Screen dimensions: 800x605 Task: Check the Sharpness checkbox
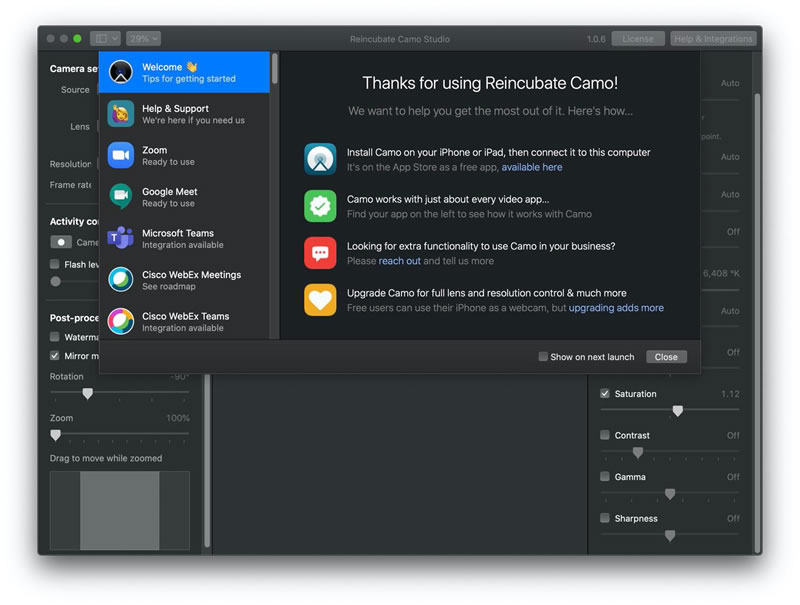(x=605, y=518)
